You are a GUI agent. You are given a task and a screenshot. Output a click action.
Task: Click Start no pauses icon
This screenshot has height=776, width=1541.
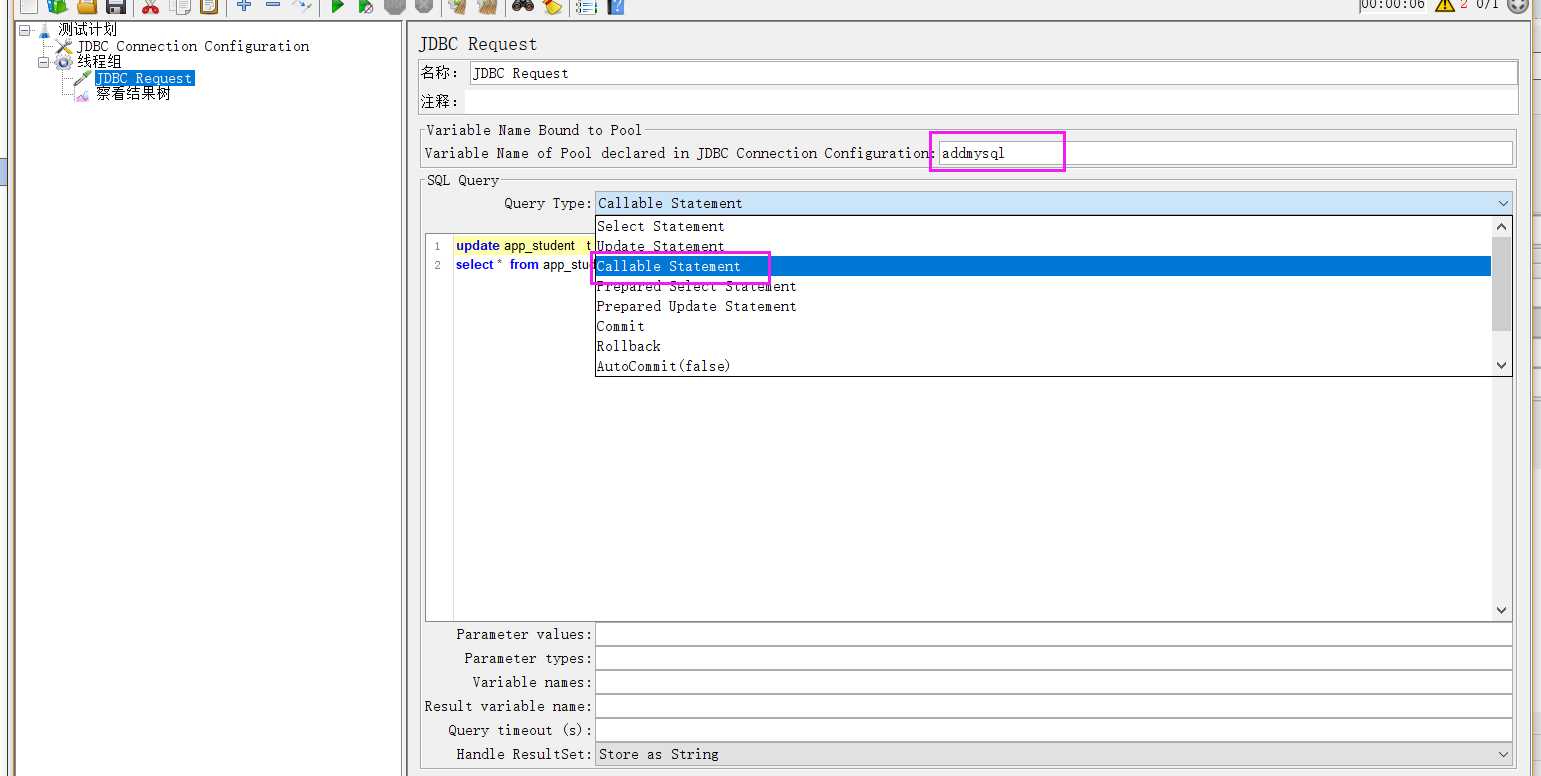click(366, 6)
